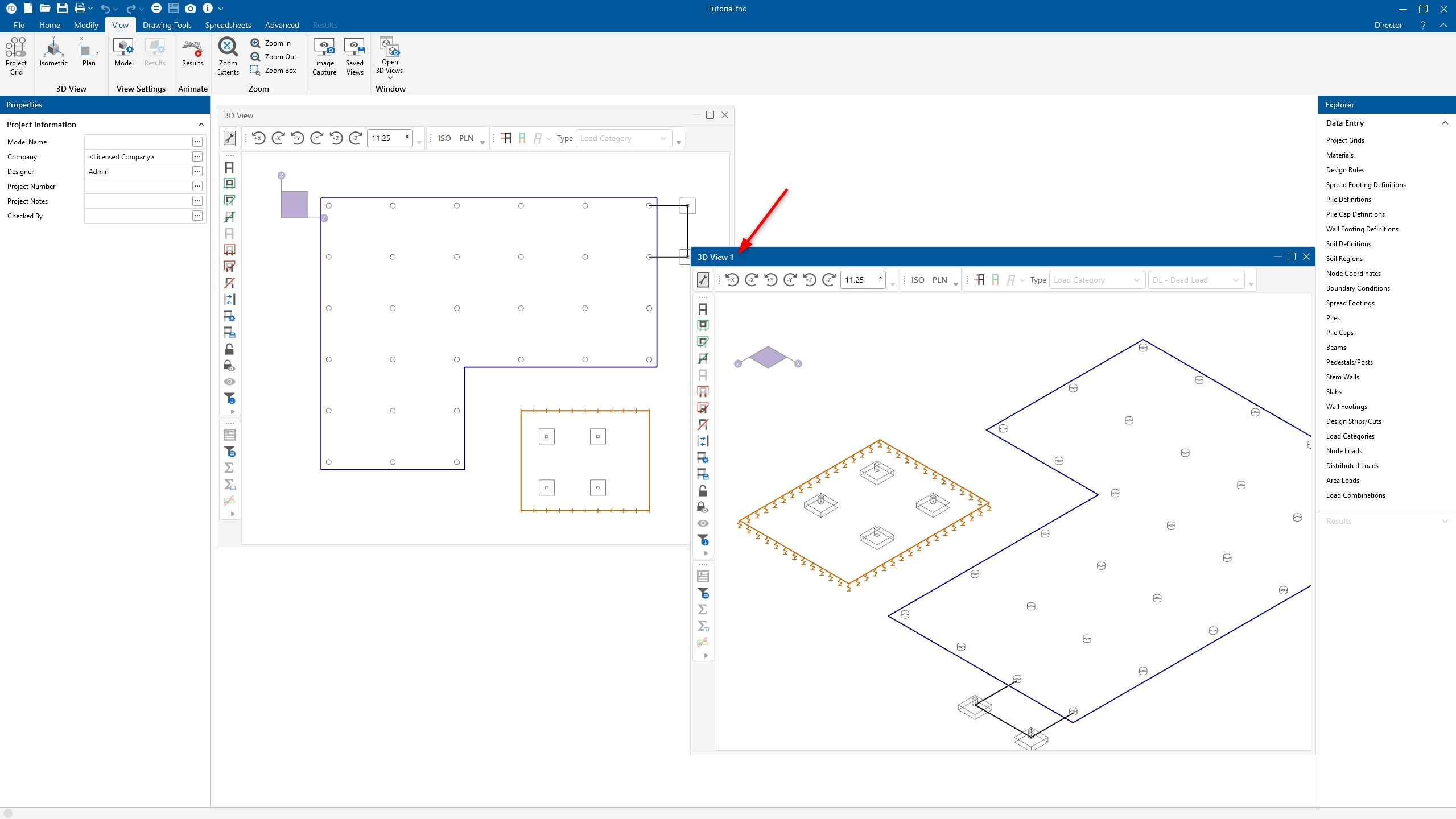Open the Drawing Tools ribbon tab
This screenshot has height=819, width=1456.
pyautogui.click(x=167, y=25)
